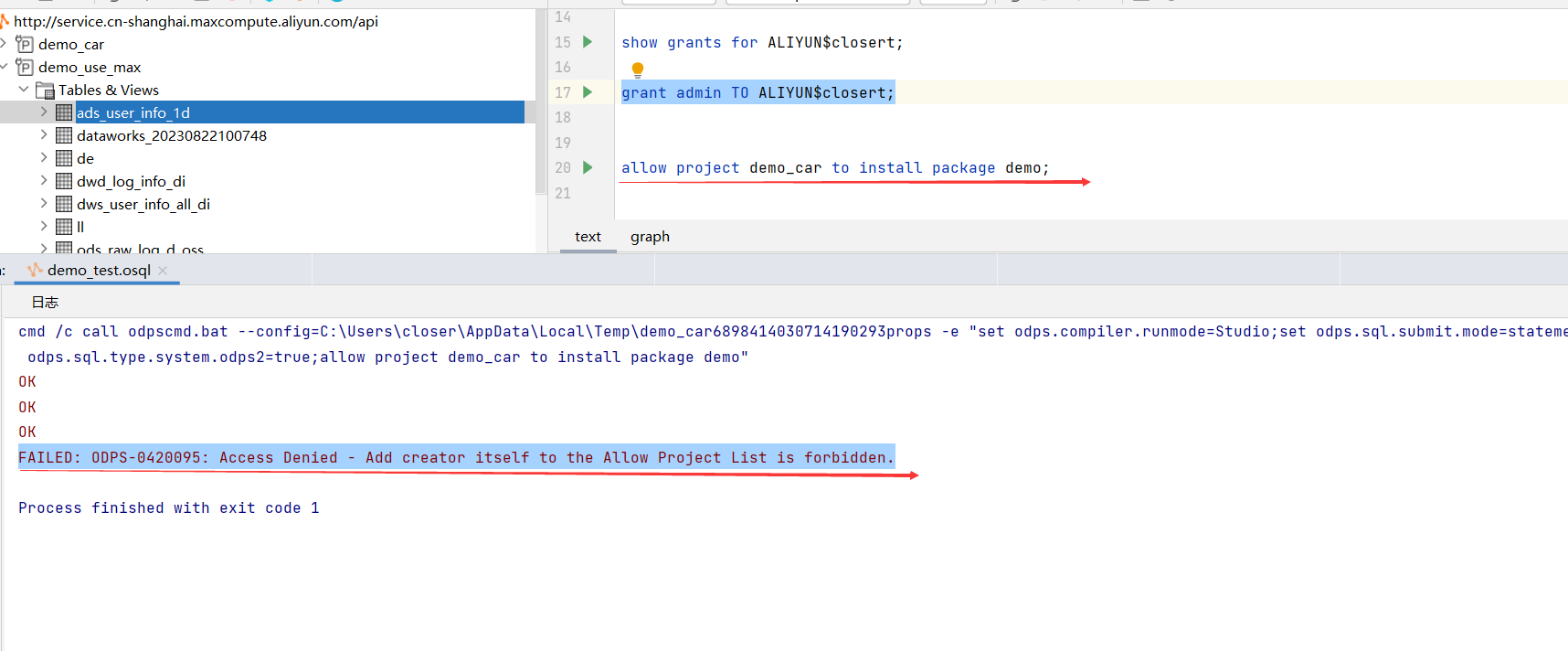Select the dwd_log_info_di table row

tap(131, 181)
